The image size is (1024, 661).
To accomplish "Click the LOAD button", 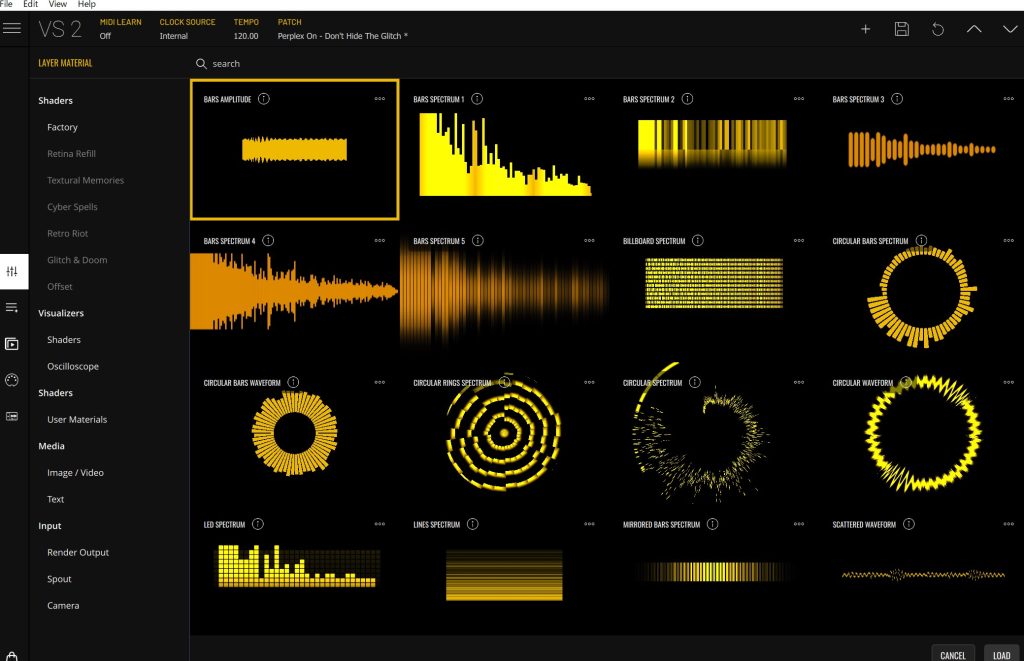I will (1002, 654).
